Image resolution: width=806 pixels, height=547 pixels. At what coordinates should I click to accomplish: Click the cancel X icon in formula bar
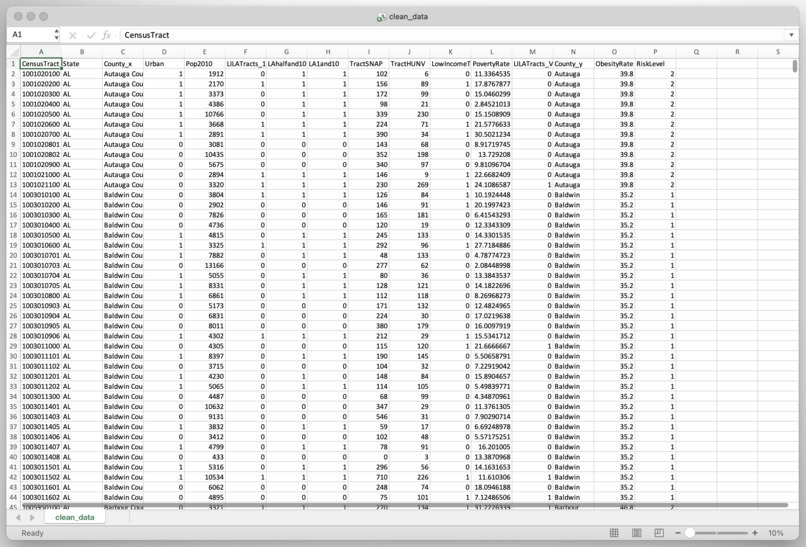pos(72,35)
